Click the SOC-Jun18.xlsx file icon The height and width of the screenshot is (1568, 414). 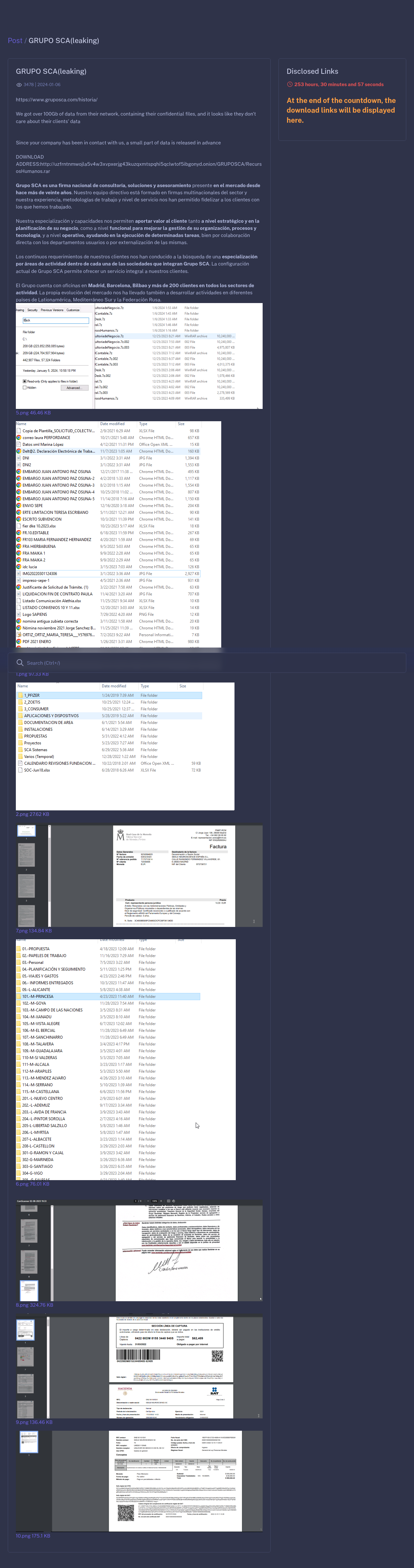[x=20, y=770]
